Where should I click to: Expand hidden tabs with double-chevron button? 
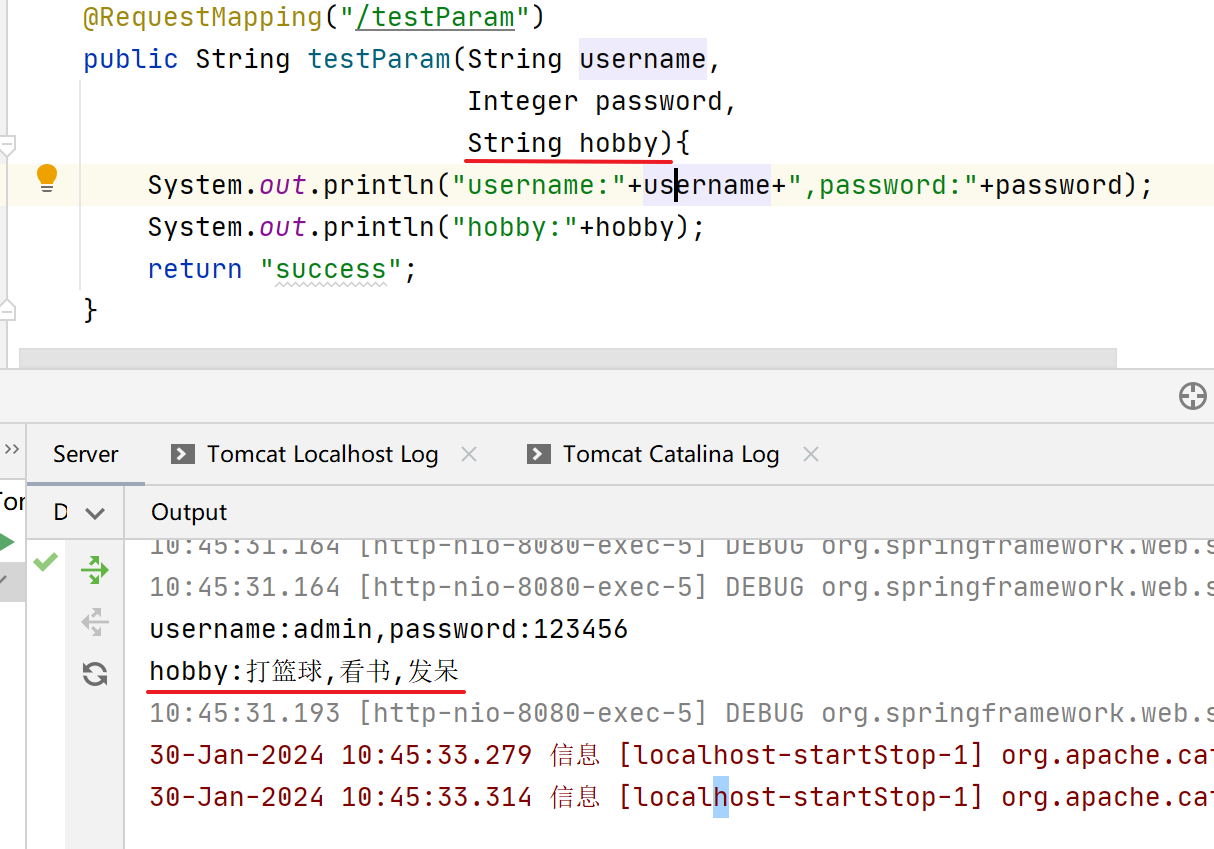point(12,450)
